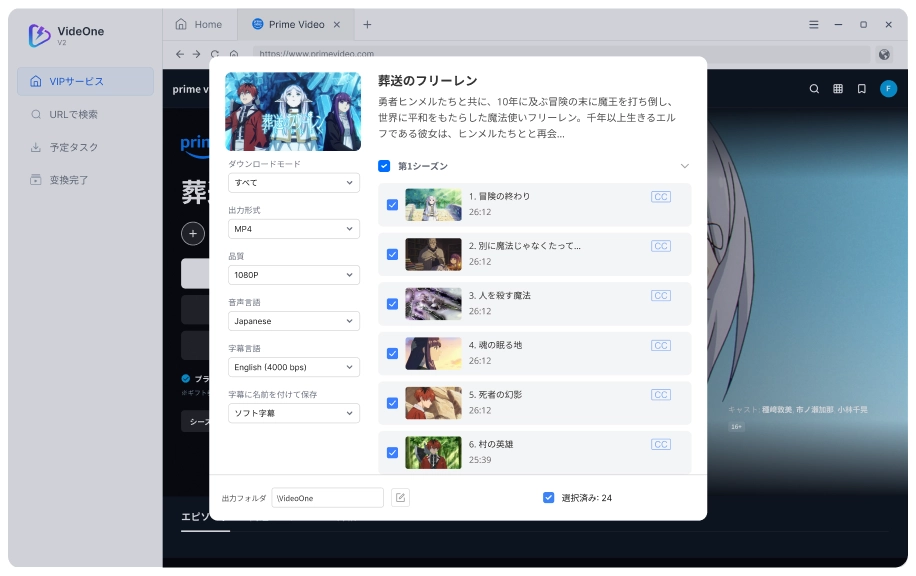916x576 pixels.
Task: Click the page reload icon
Action: point(215,54)
